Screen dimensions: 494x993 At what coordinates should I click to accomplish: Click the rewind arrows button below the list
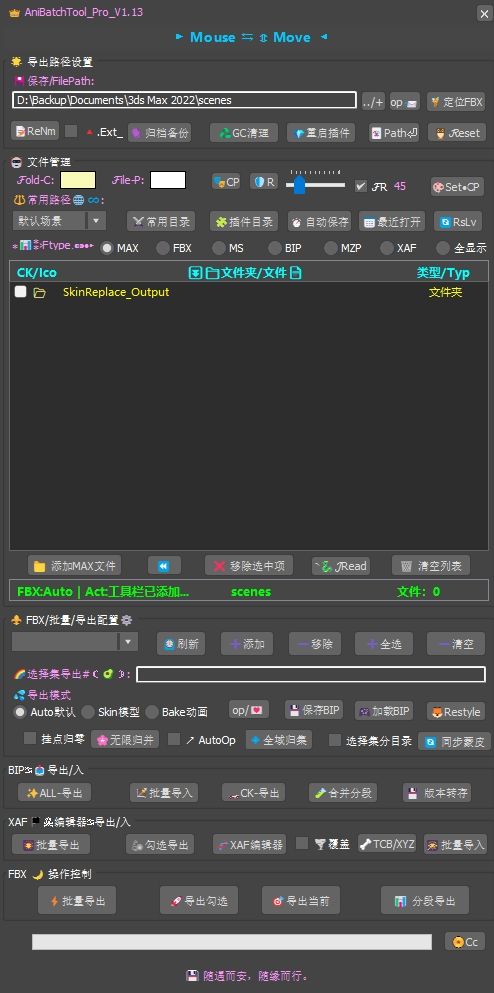click(x=165, y=566)
